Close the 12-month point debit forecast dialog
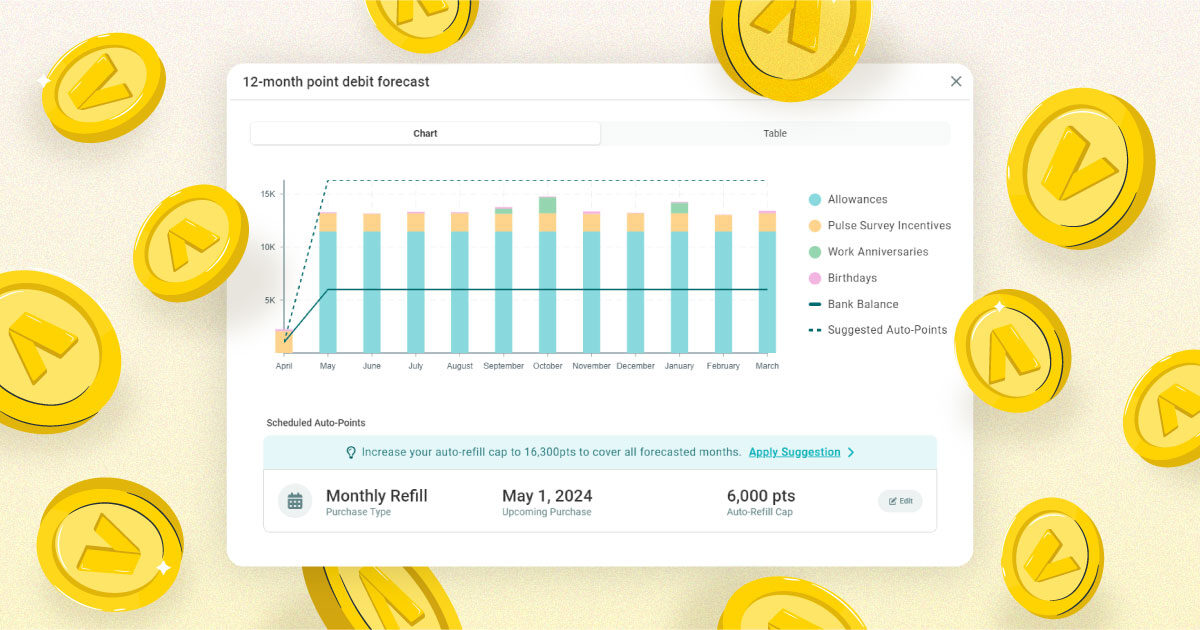The image size is (1200, 630). pos(955,82)
